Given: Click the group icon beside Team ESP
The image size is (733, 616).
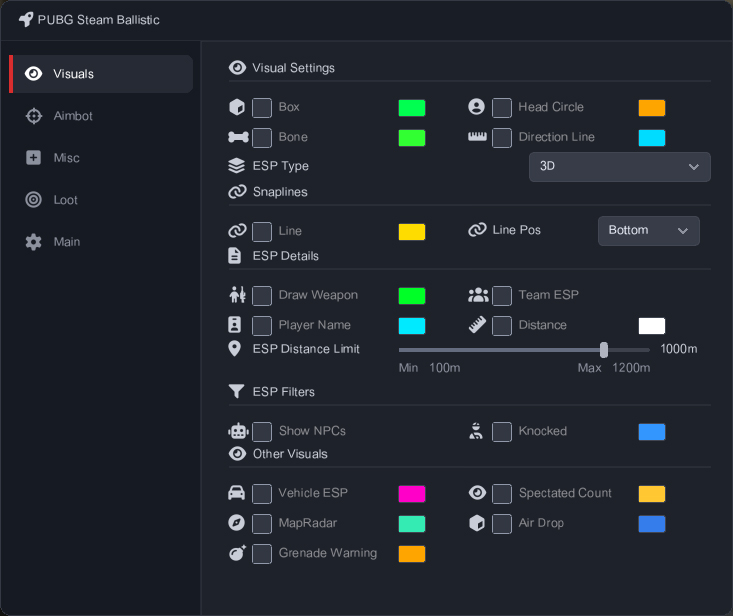Looking at the screenshot, I should click(x=478, y=295).
